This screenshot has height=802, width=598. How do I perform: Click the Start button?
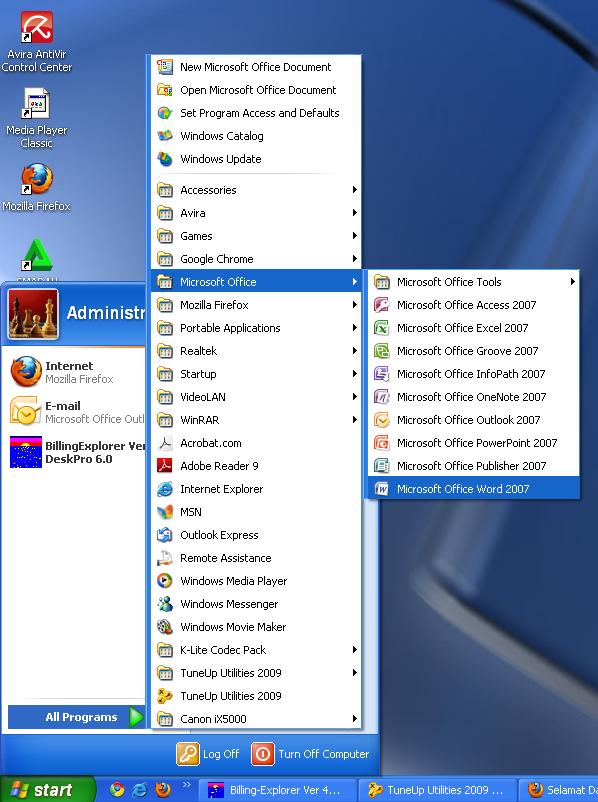pyautogui.click(x=48, y=790)
